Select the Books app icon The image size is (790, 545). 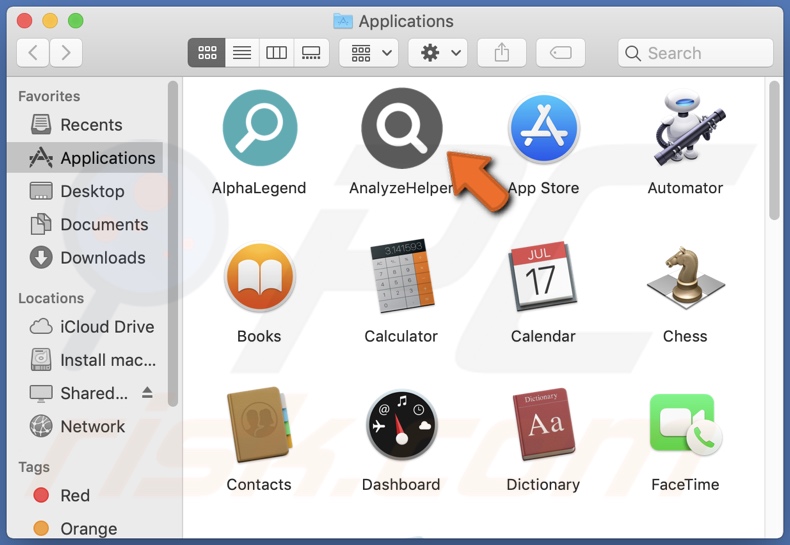[x=259, y=277]
